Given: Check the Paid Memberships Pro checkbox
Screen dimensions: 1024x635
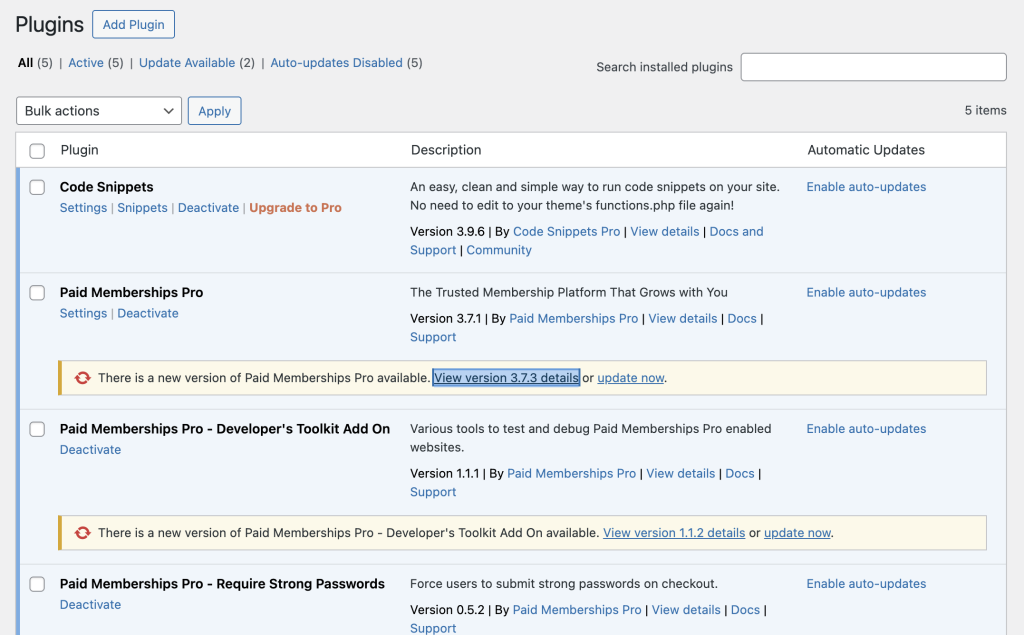Looking at the screenshot, I should (37, 293).
